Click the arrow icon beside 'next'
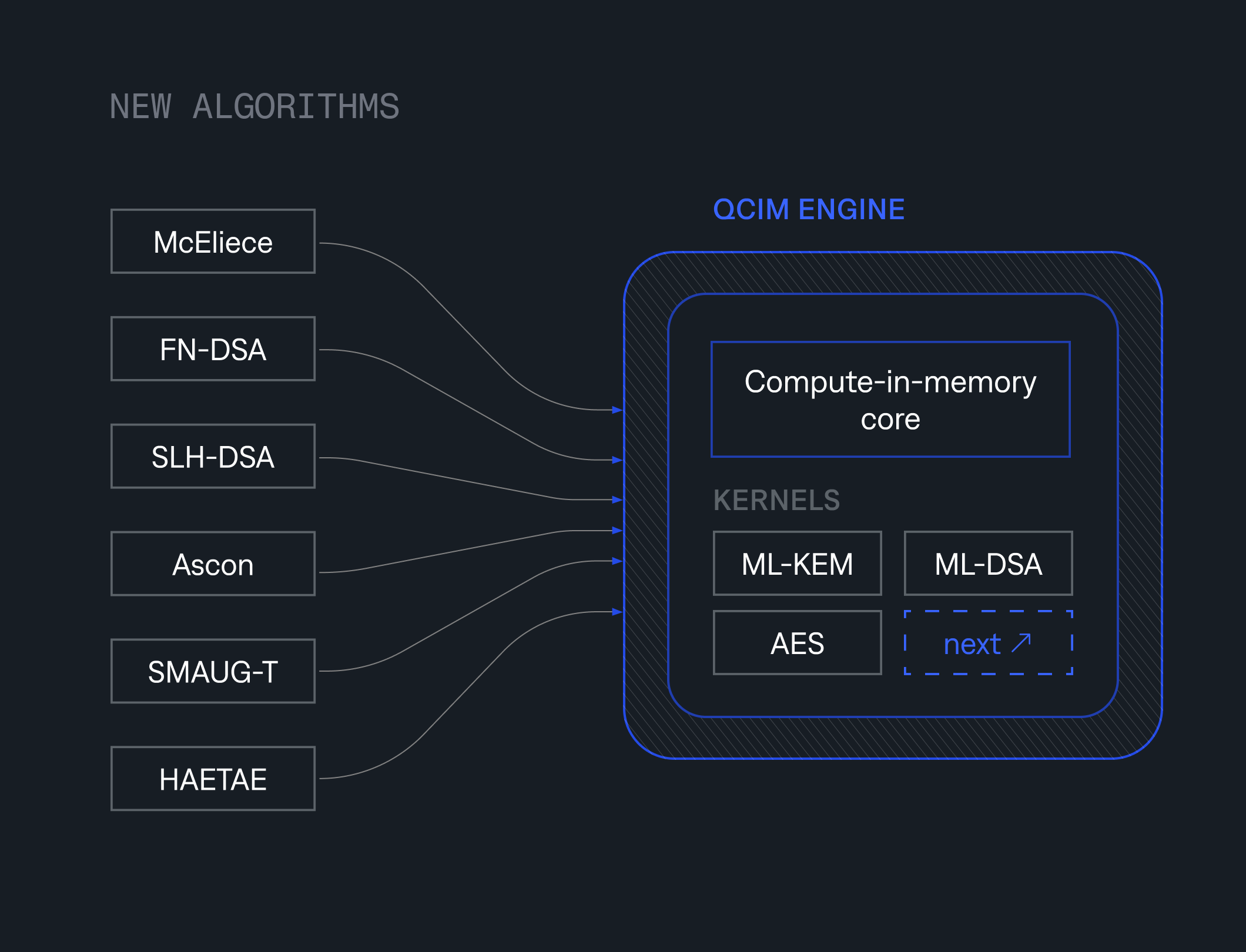1246x952 pixels. [1021, 643]
